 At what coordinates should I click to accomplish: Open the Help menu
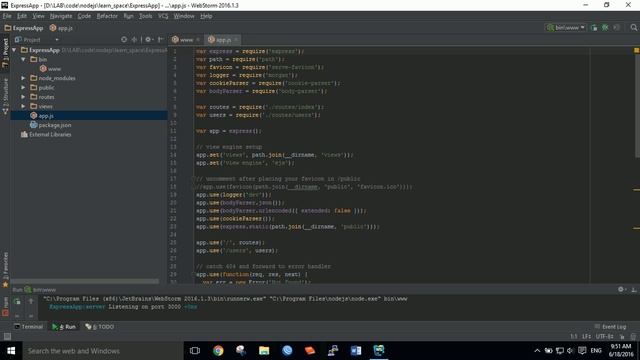(x=206, y=16)
